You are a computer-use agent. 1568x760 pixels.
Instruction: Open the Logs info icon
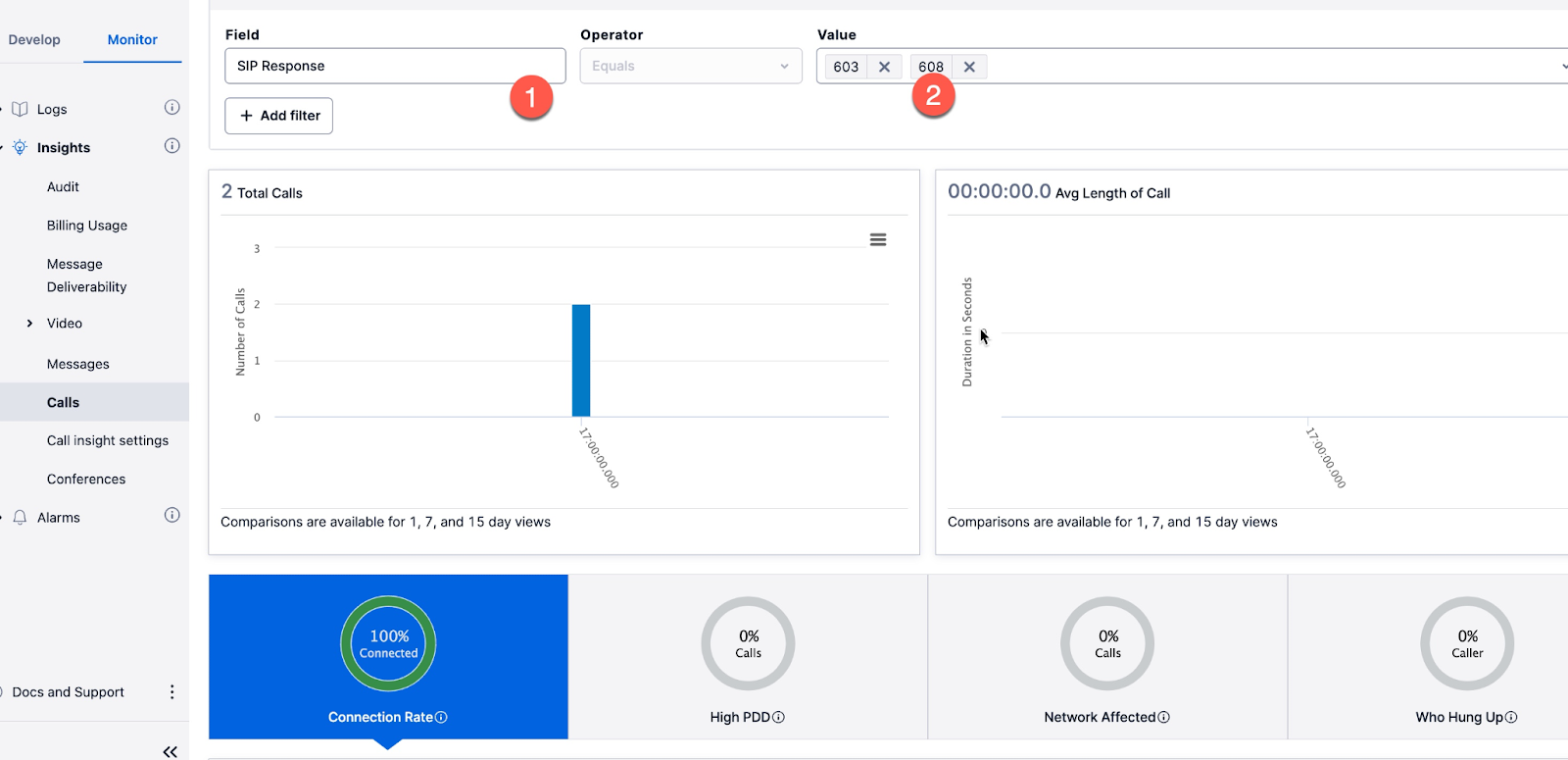171,108
